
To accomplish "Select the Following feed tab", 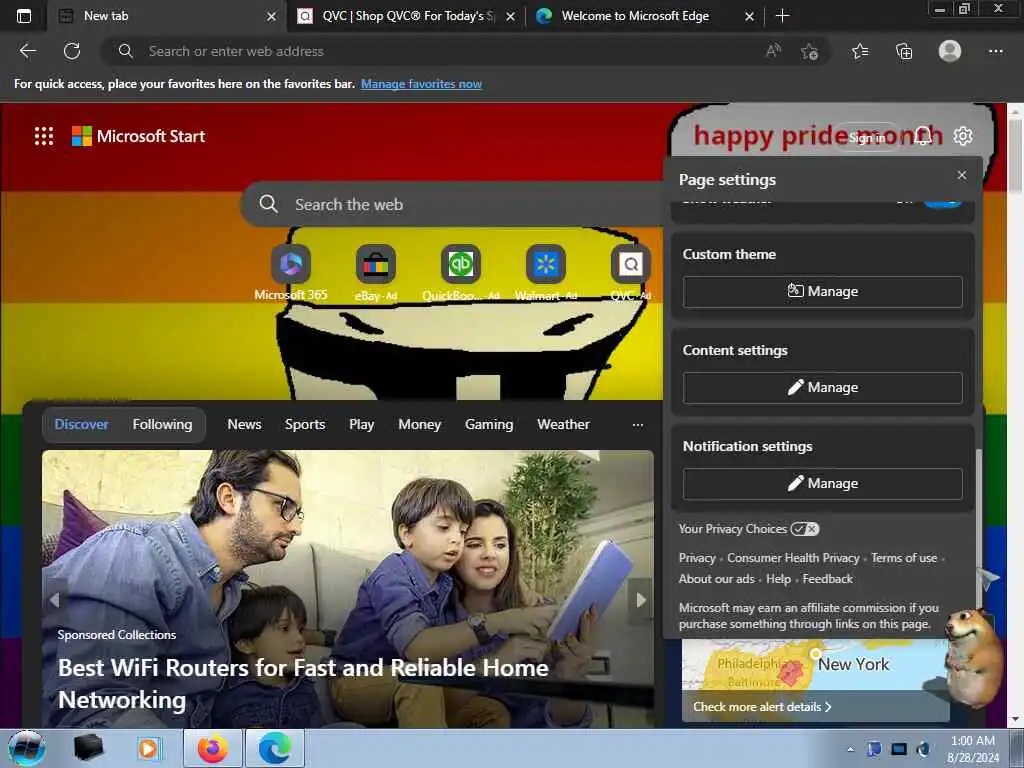I will (x=162, y=424).
